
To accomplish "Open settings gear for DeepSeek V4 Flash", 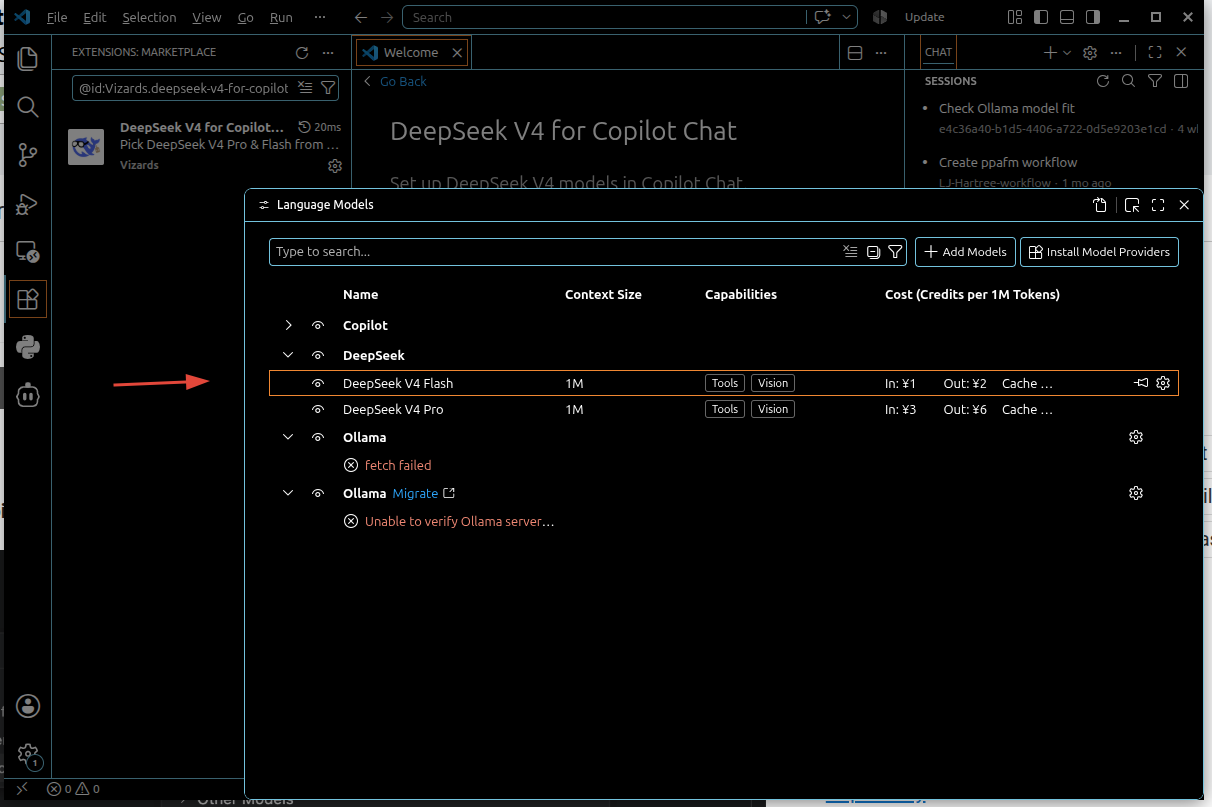I will click(1163, 383).
